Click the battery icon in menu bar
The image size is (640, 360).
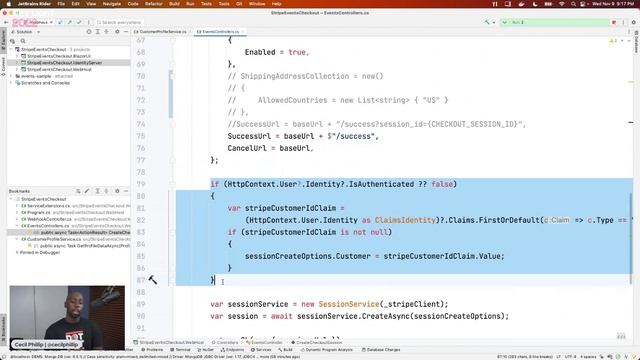pos(549,4)
